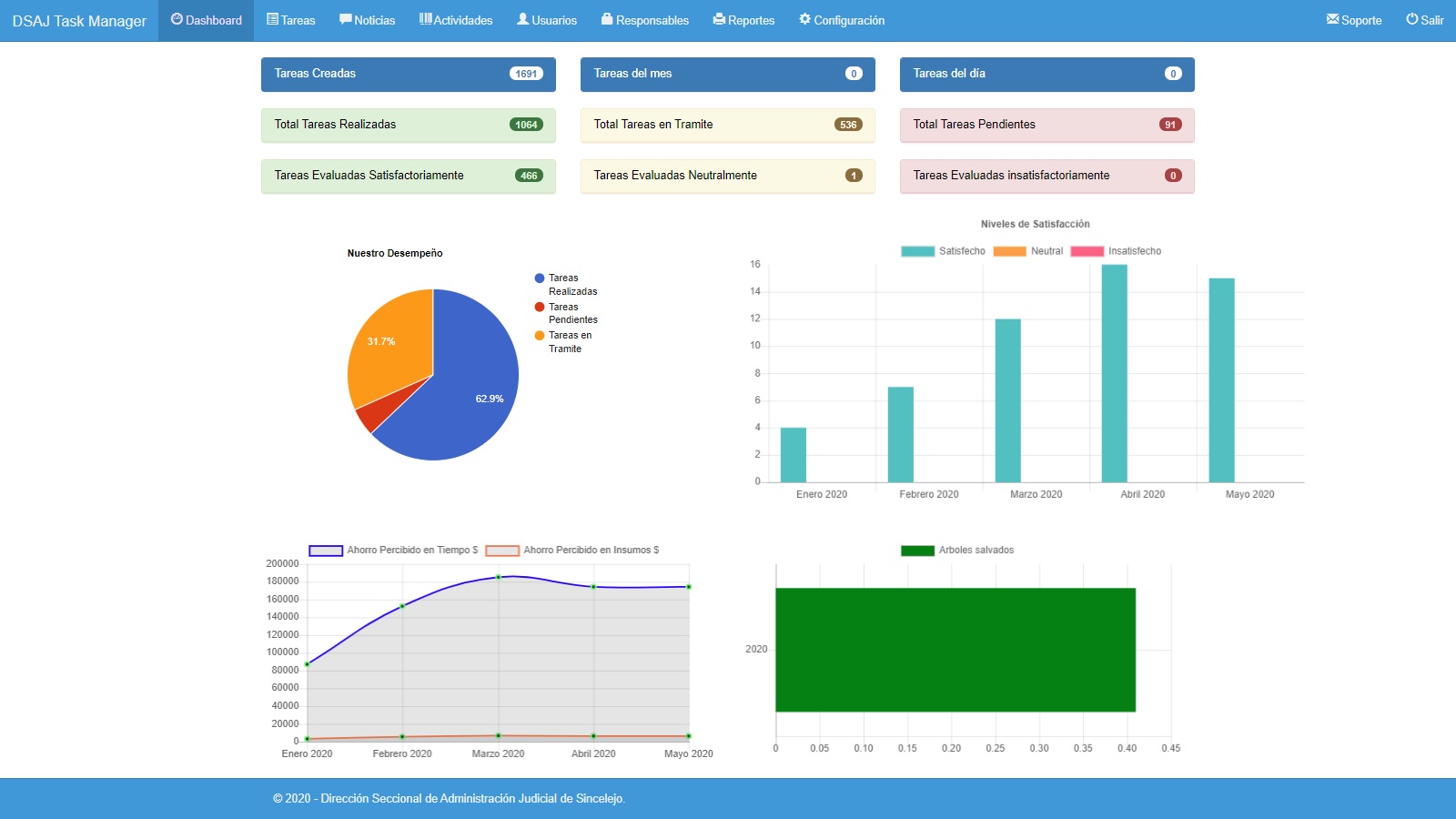Toggle Ahorro Percibido en Tiempo legend
The image size is (1456, 819).
326,551
